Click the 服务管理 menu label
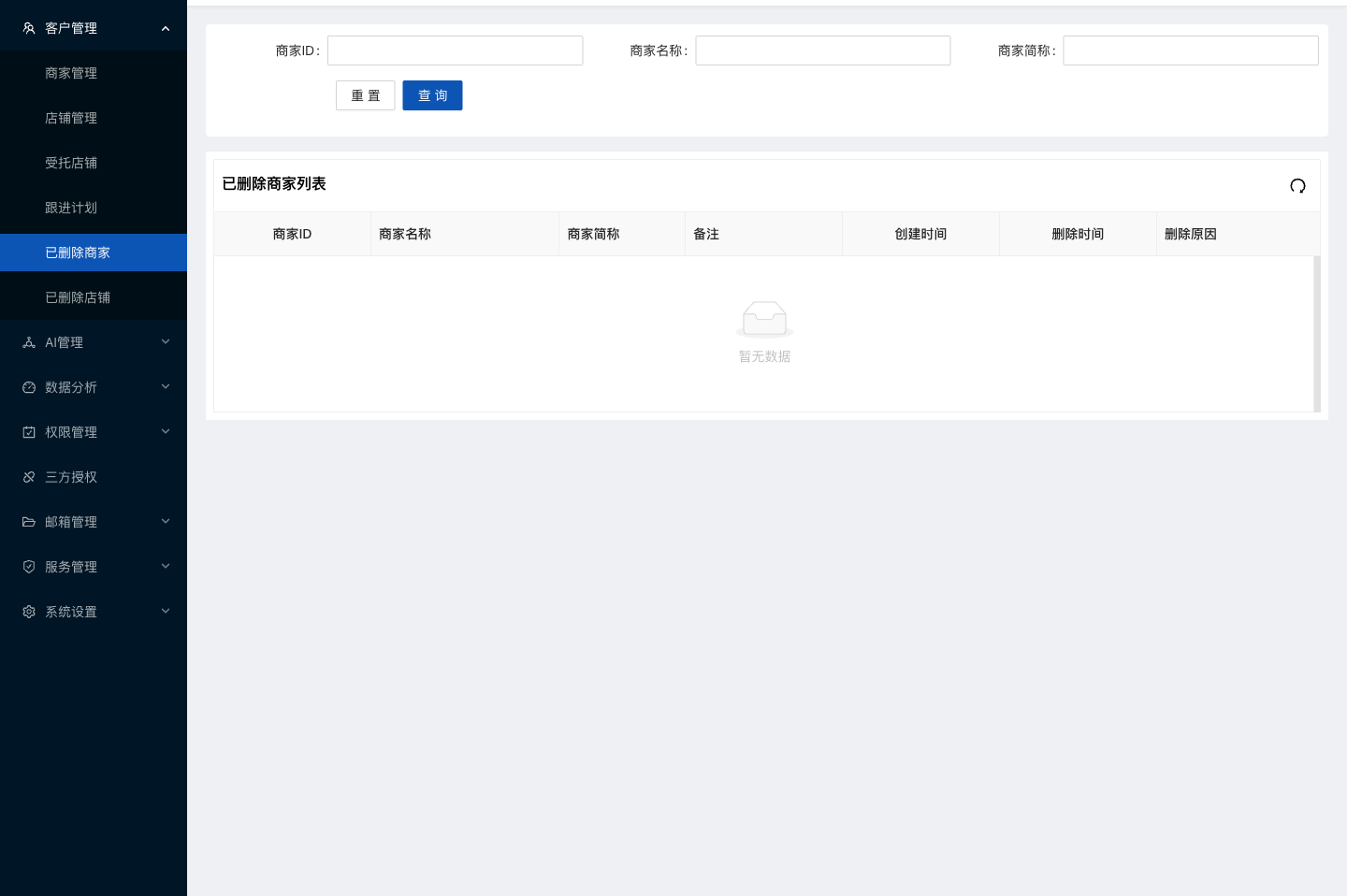 [x=71, y=567]
